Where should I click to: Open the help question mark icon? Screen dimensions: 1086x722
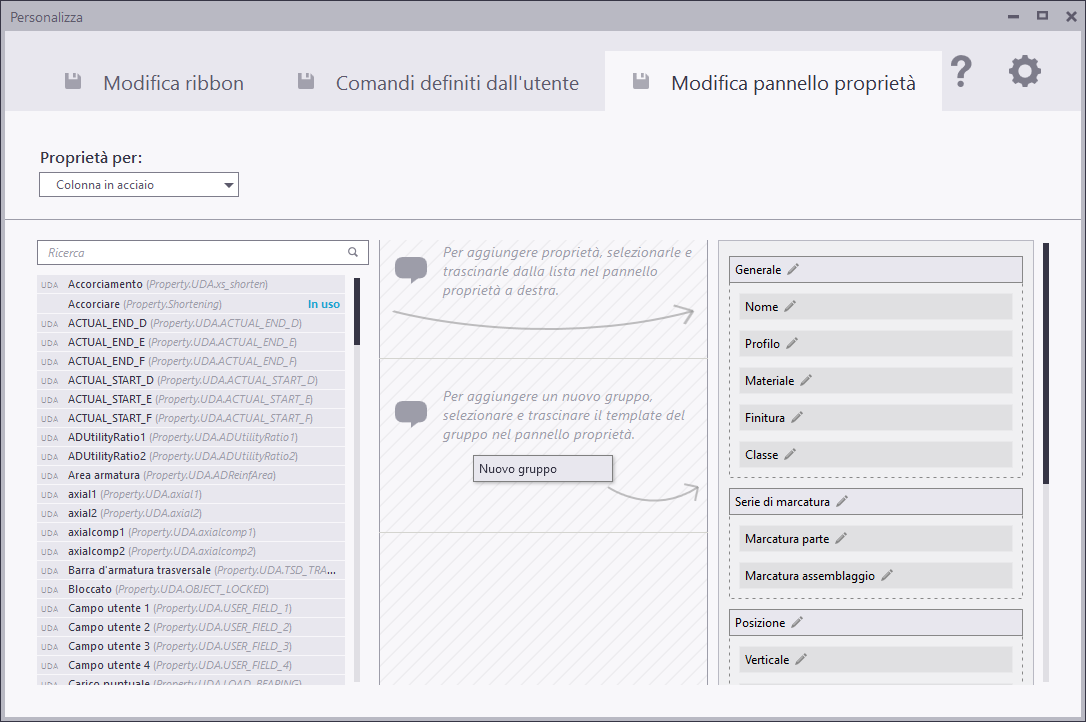coord(961,71)
